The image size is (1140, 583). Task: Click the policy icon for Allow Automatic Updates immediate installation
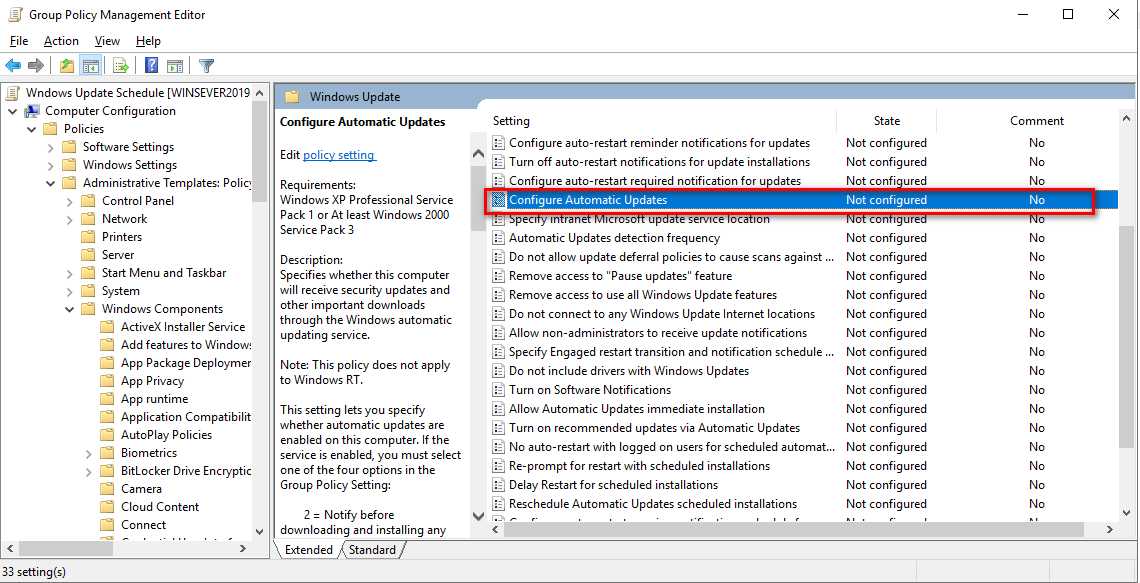tap(498, 409)
